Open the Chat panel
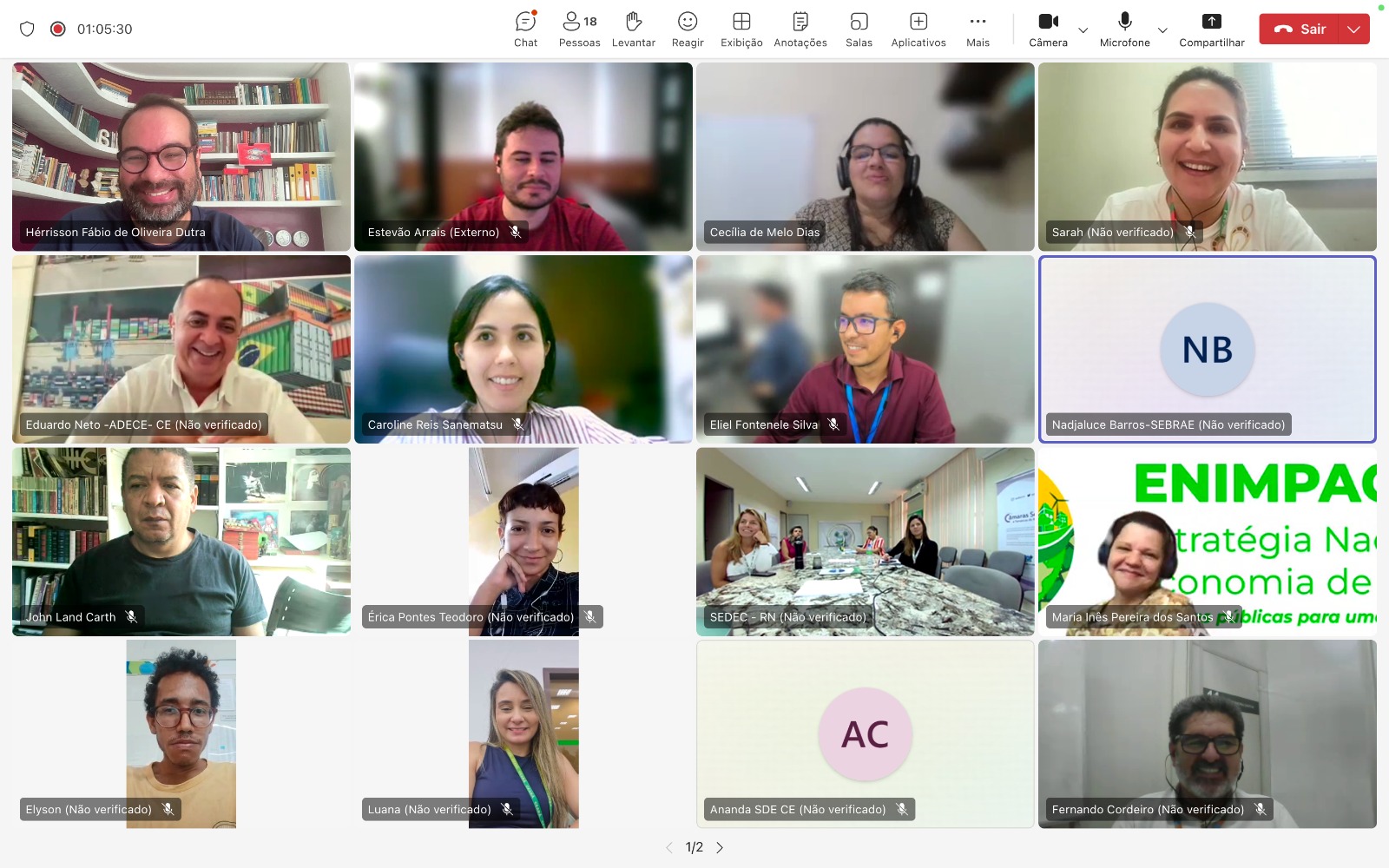 (x=525, y=29)
